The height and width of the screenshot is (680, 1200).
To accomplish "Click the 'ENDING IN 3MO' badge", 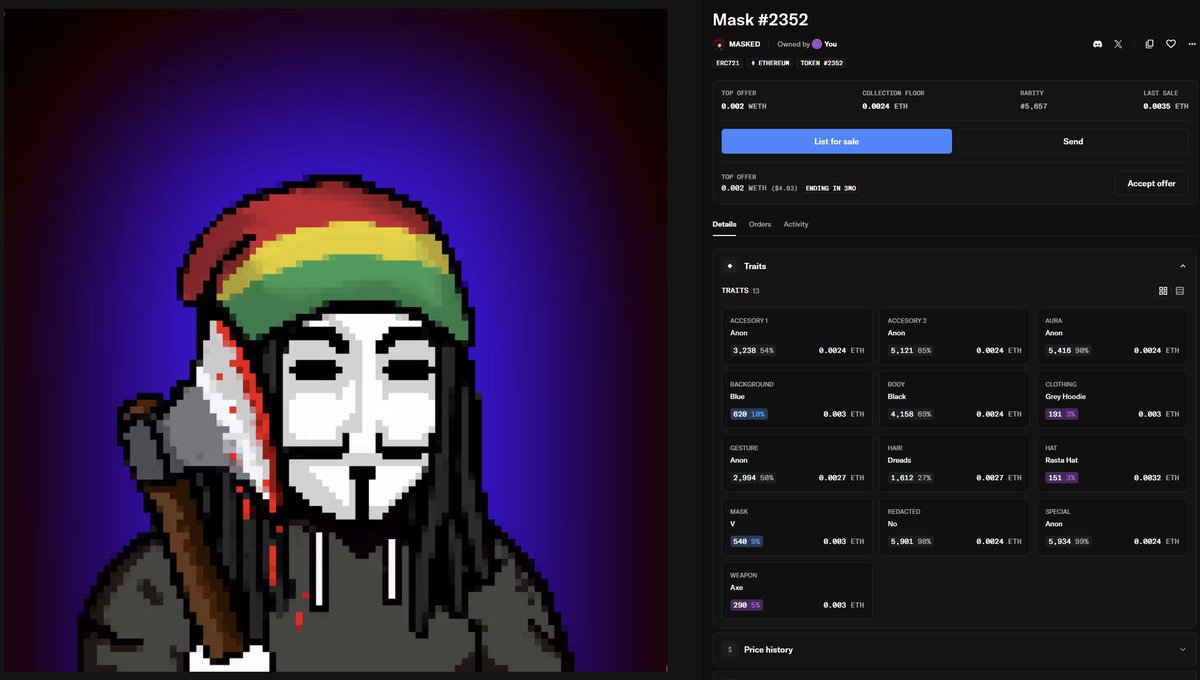I will pos(830,188).
